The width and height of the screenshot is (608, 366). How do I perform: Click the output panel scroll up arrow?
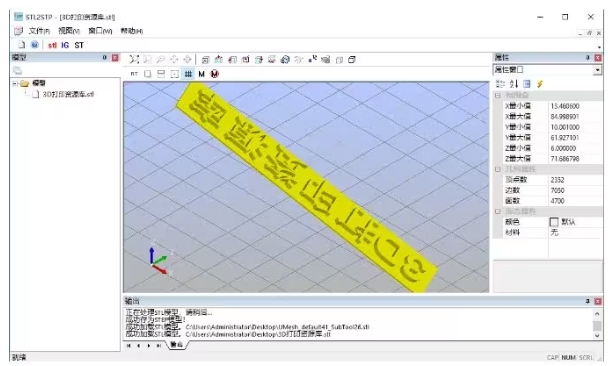tap(598, 313)
